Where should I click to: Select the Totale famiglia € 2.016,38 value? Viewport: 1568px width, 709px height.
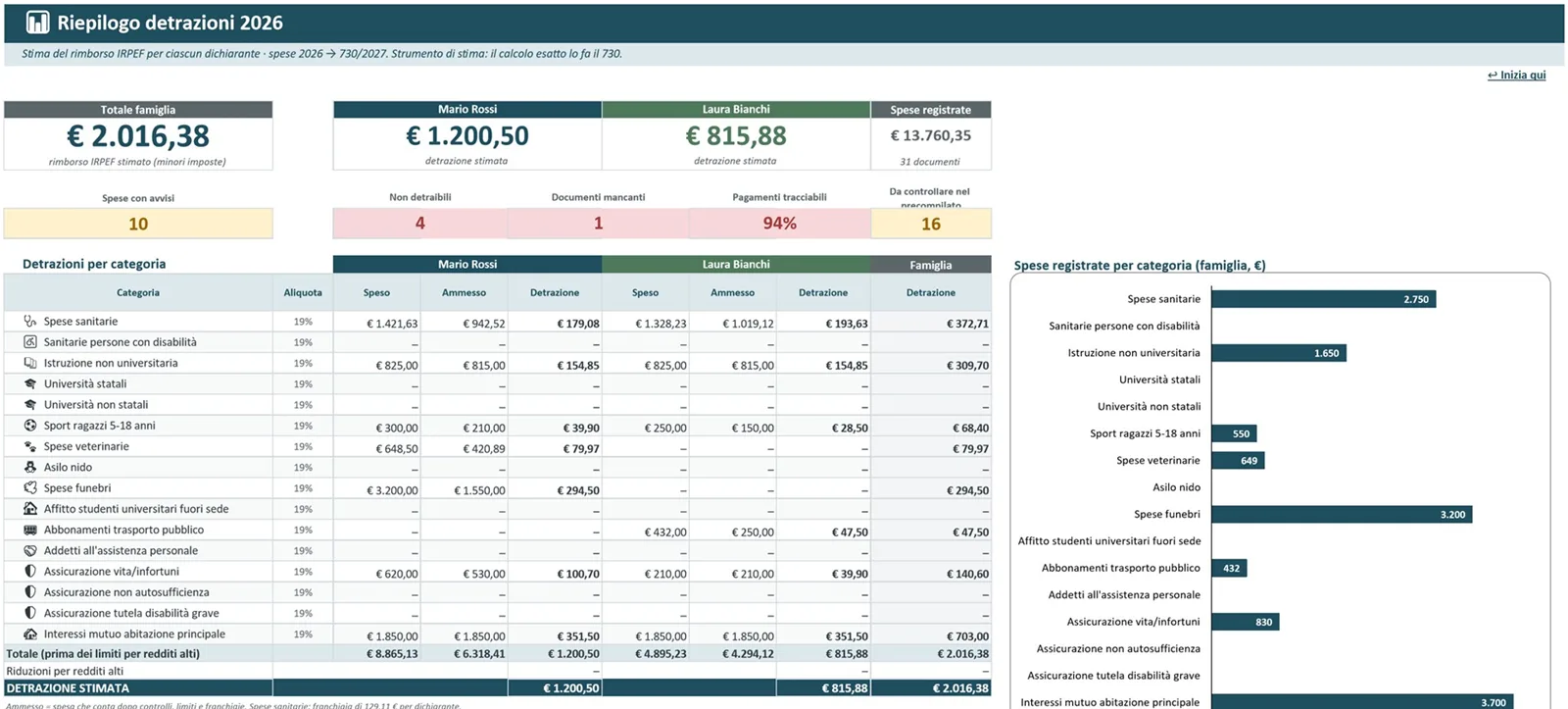pyautogui.click(x=138, y=136)
